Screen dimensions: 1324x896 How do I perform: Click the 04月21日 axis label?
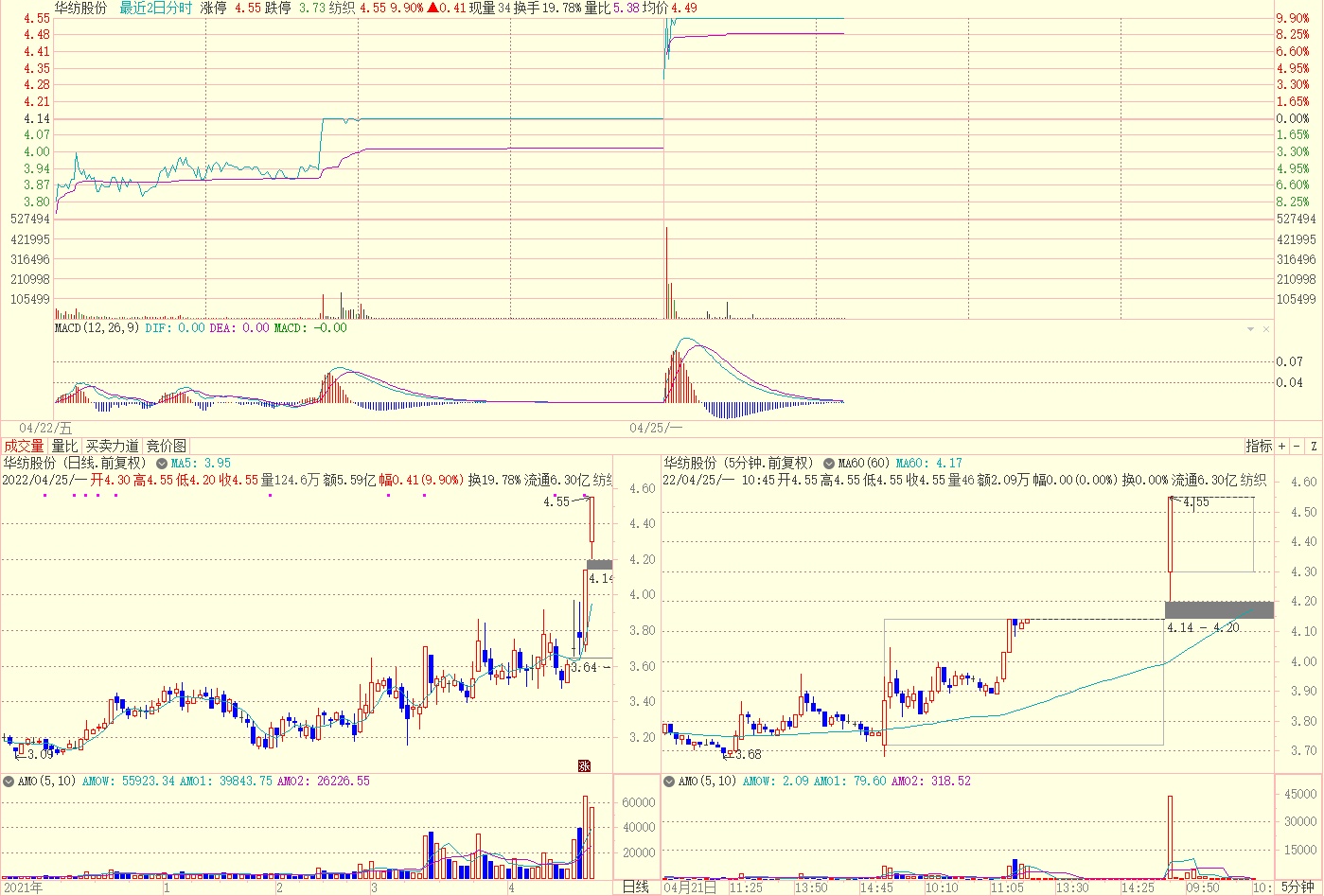689,887
